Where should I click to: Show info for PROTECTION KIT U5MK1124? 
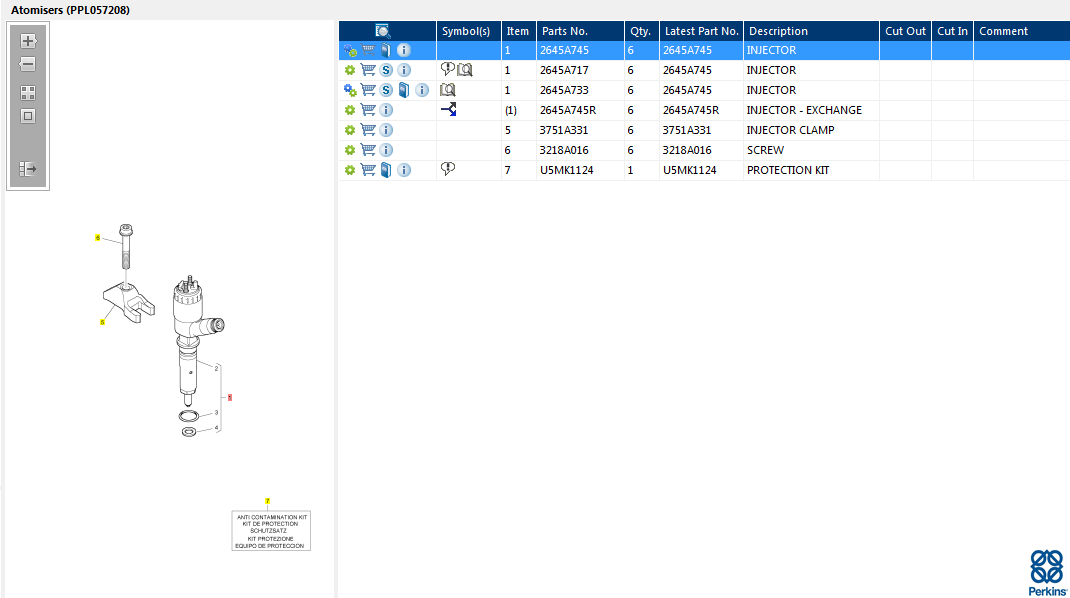[404, 169]
